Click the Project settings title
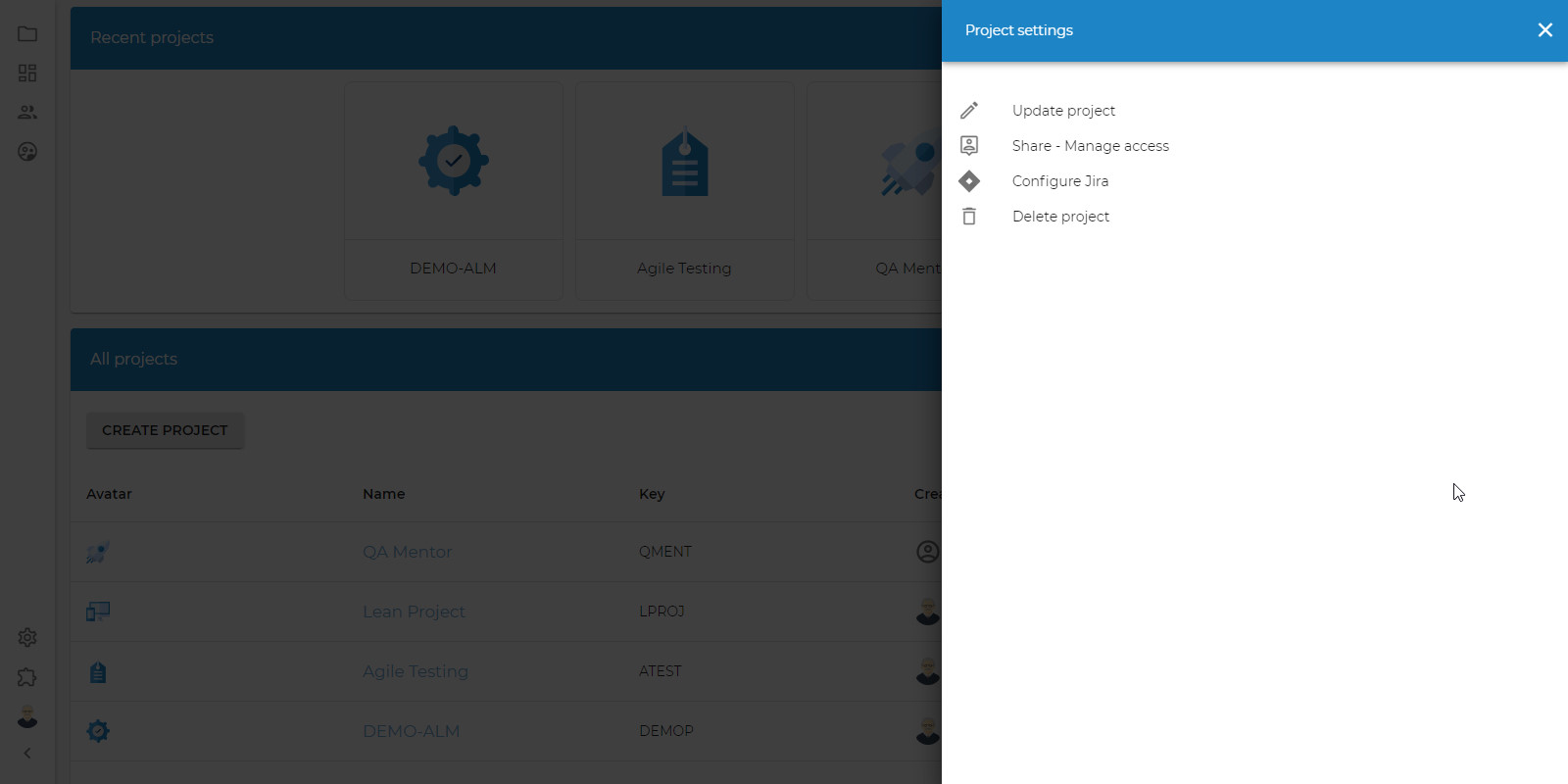1568x784 pixels. click(1019, 30)
